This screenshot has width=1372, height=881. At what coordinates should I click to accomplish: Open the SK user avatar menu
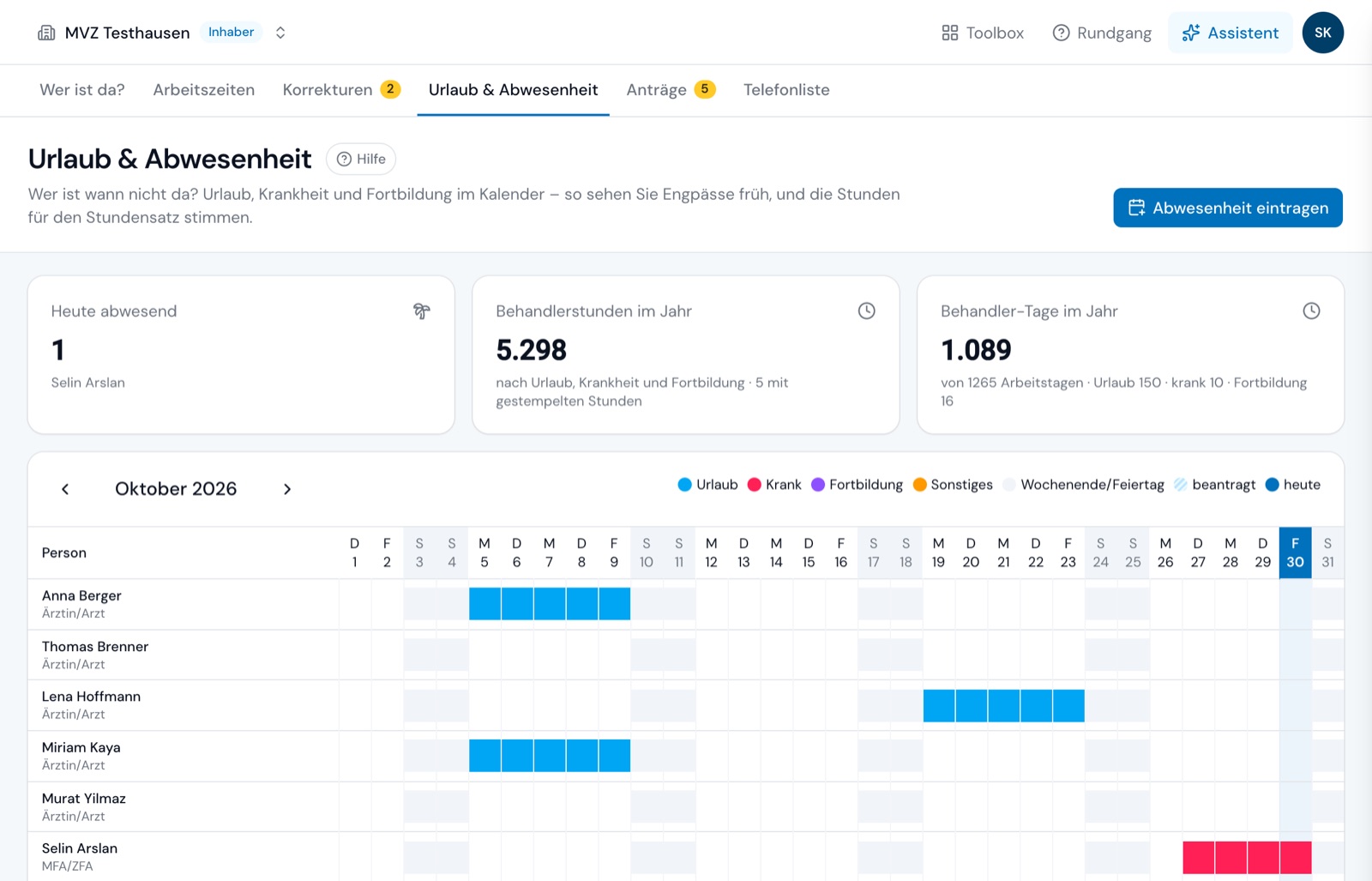tap(1323, 33)
